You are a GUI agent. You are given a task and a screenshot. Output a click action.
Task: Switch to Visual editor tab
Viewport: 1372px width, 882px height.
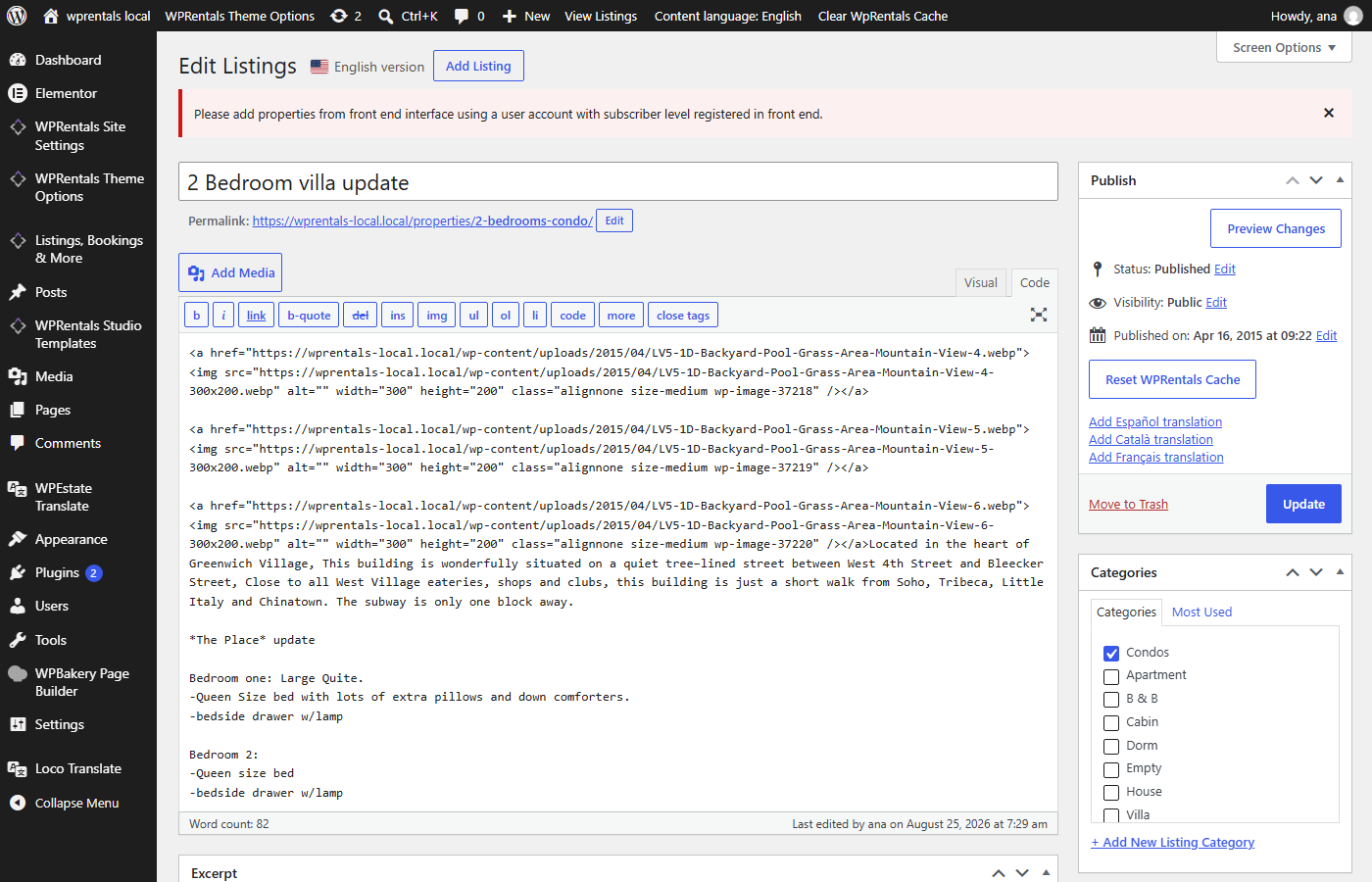[x=981, y=282]
